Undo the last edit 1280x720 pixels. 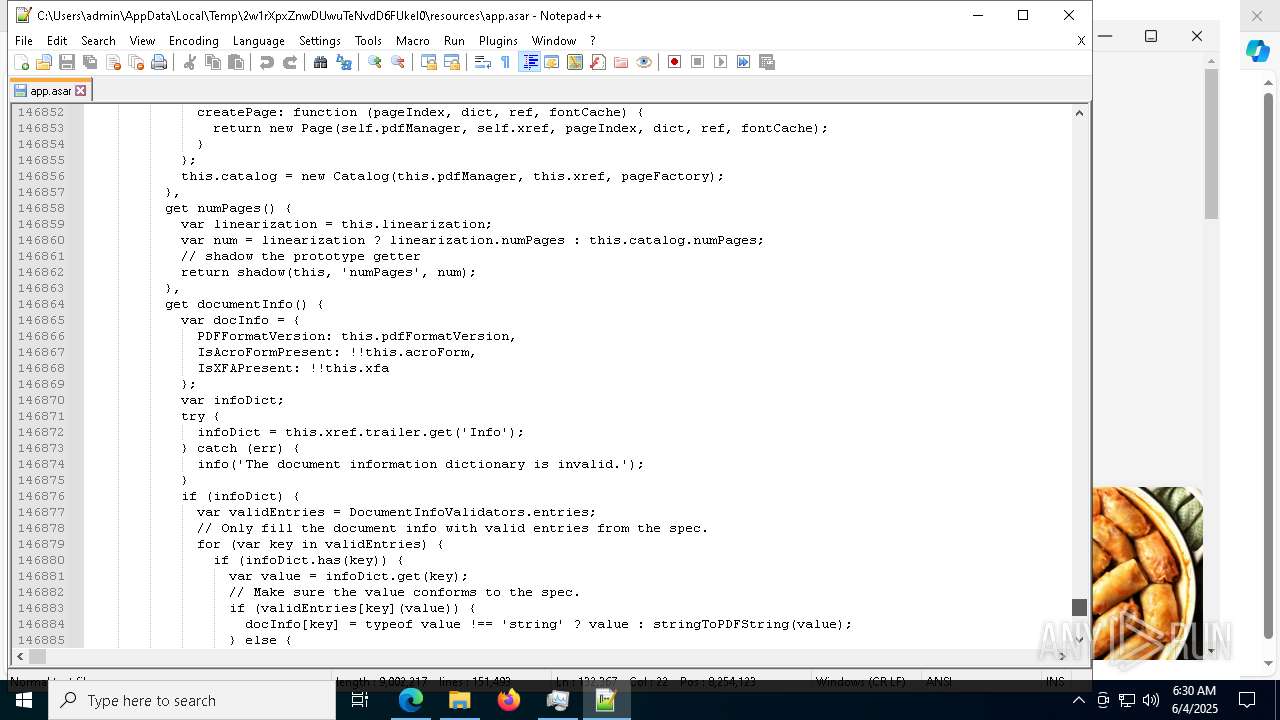click(266, 62)
